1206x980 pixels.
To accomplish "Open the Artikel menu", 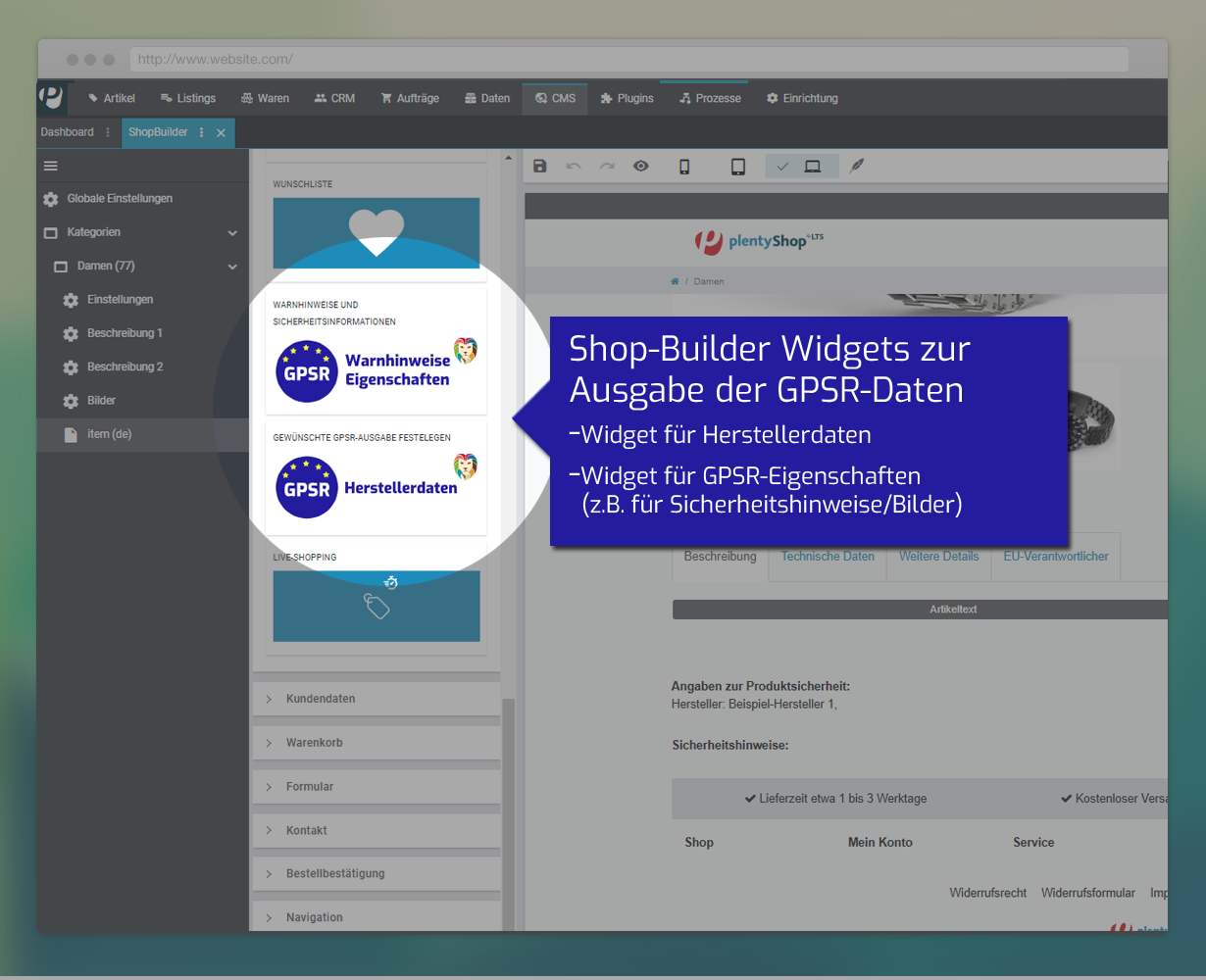I will pyautogui.click(x=112, y=98).
